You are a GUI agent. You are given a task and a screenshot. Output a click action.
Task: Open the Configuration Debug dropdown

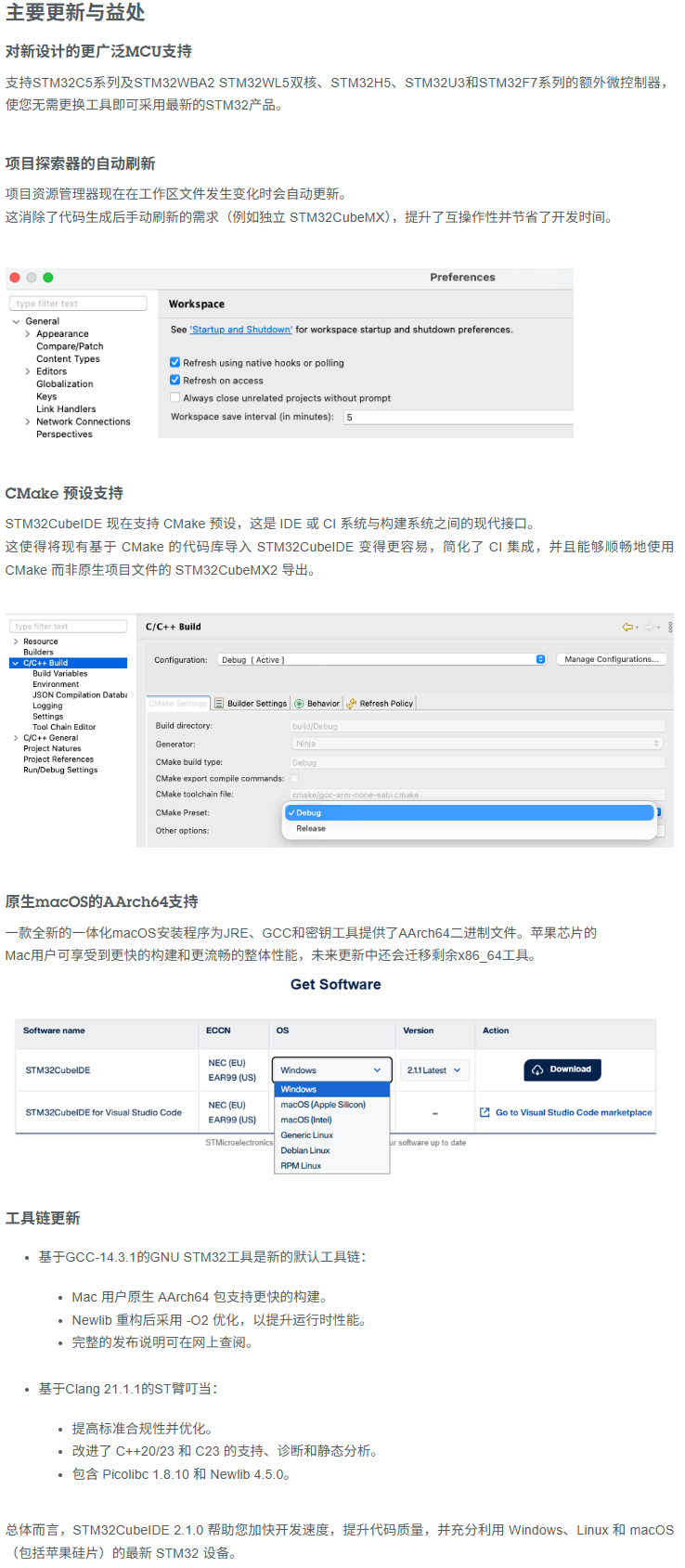pyautogui.click(x=381, y=660)
